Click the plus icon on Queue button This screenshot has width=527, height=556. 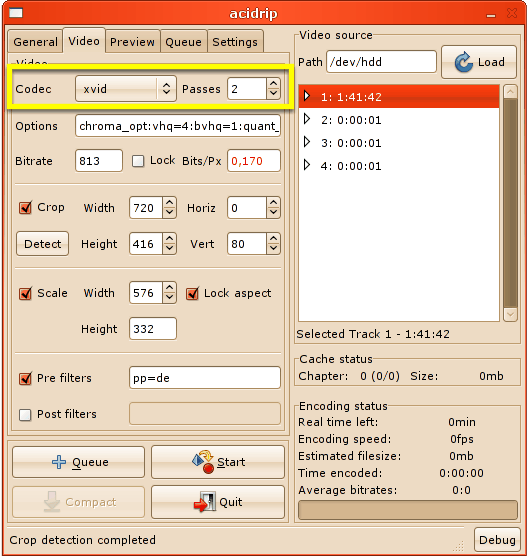click(59, 462)
